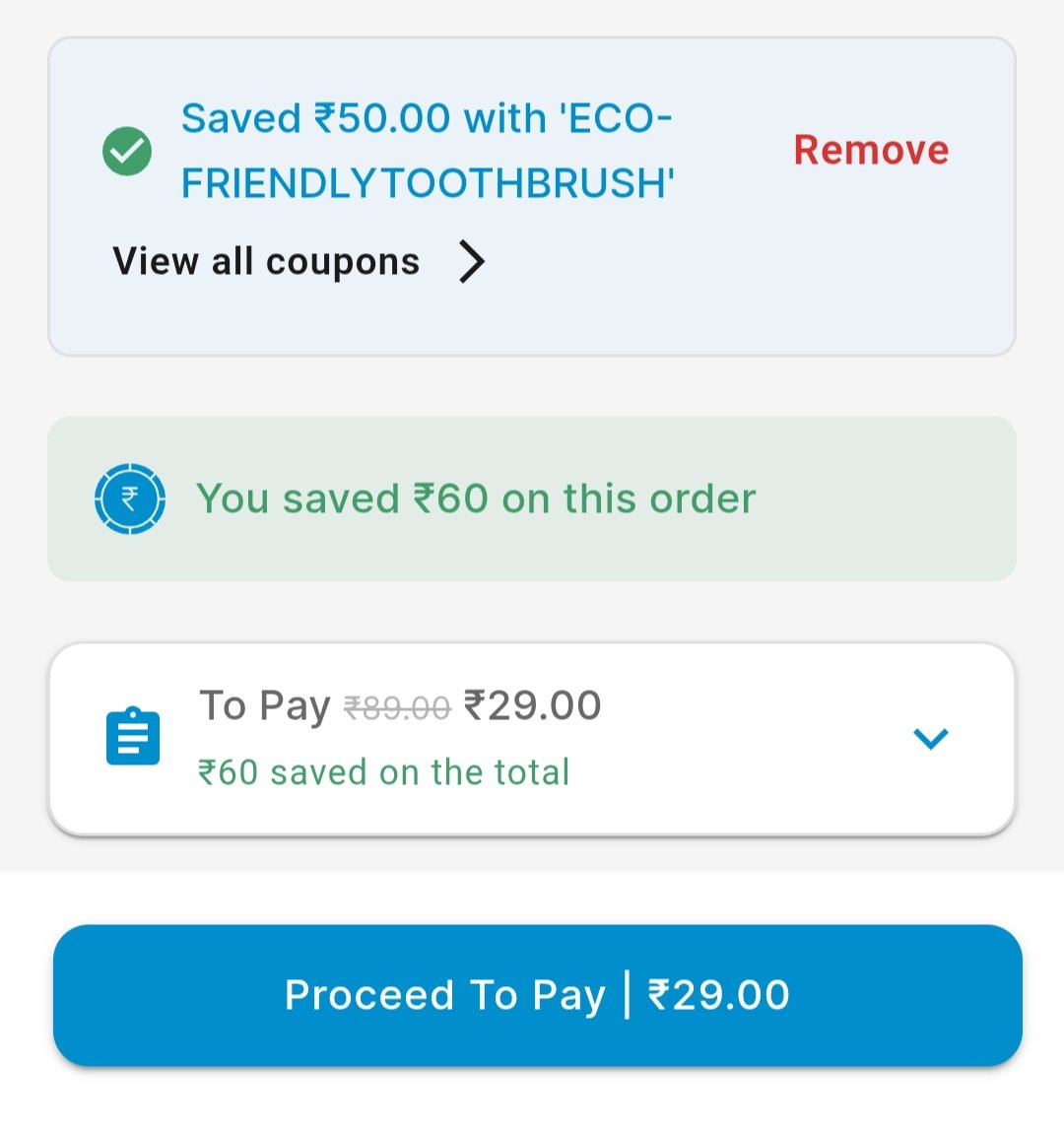Tap the ₹29.00 amount on the blue button

(x=718, y=995)
